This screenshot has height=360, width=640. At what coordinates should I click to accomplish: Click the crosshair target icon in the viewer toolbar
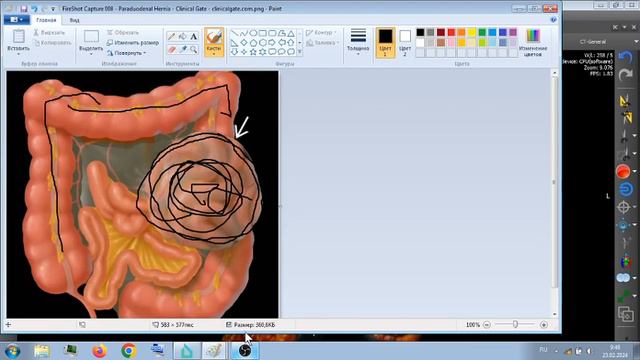(624, 208)
